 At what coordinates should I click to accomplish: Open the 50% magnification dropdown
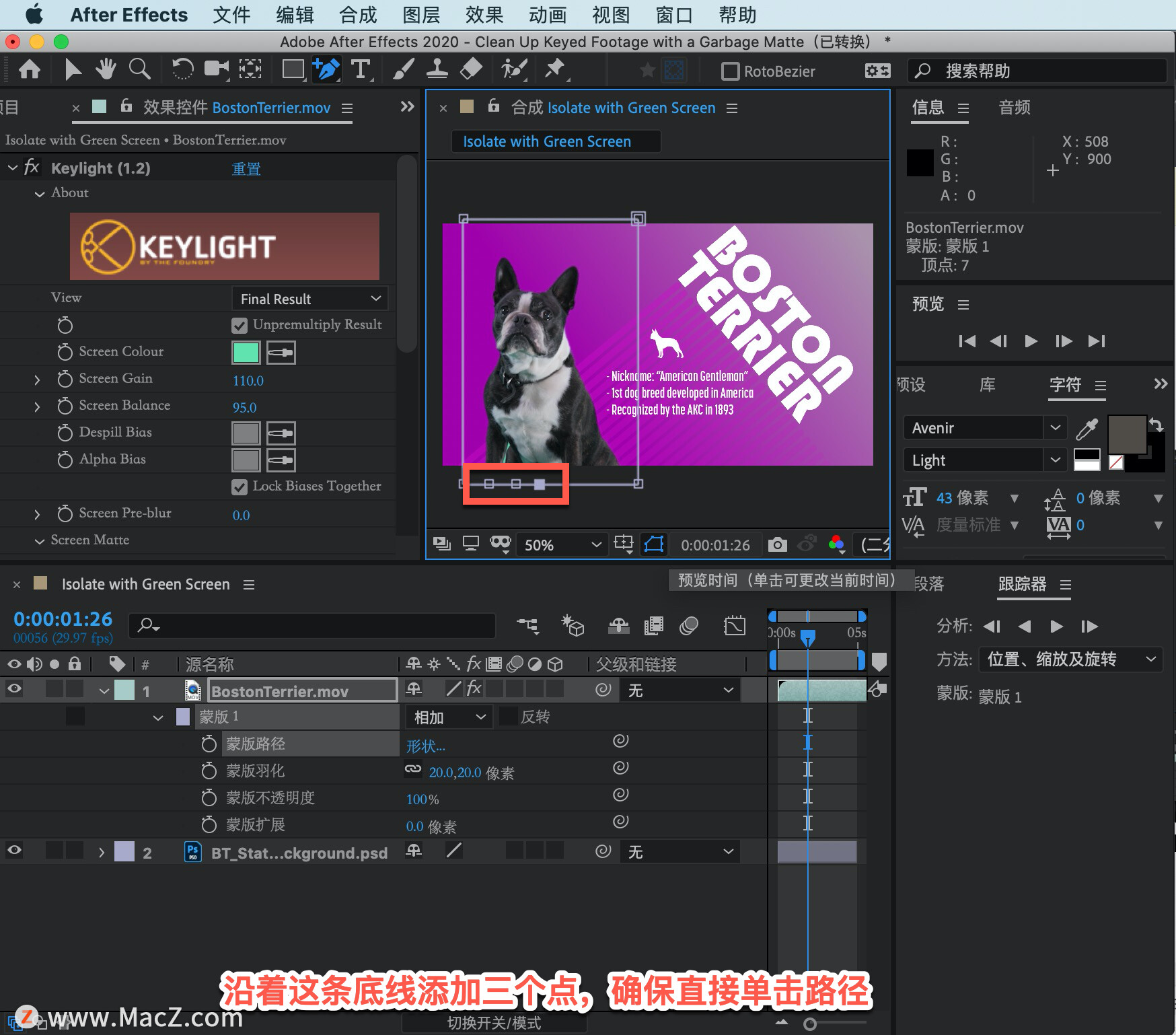point(562,544)
